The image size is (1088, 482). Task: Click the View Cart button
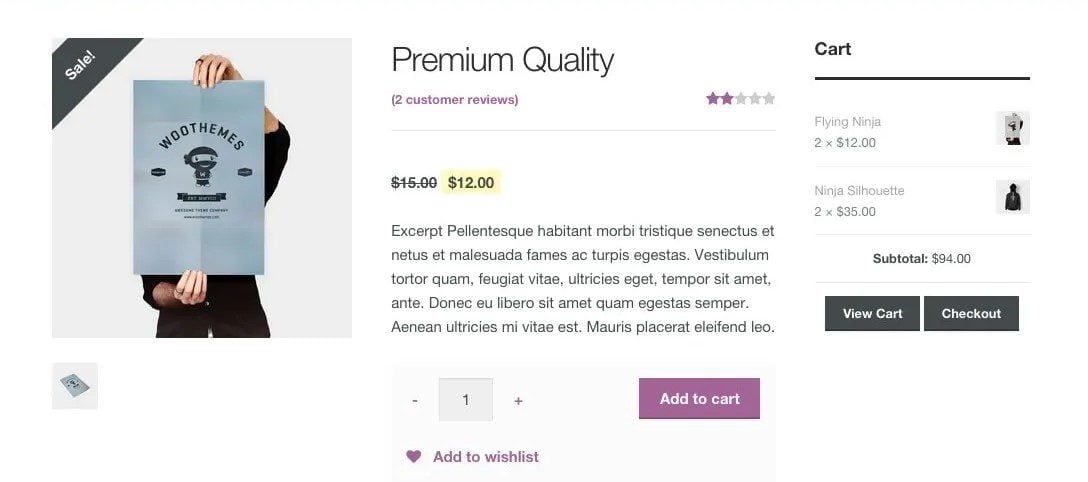(x=872, y=314)
